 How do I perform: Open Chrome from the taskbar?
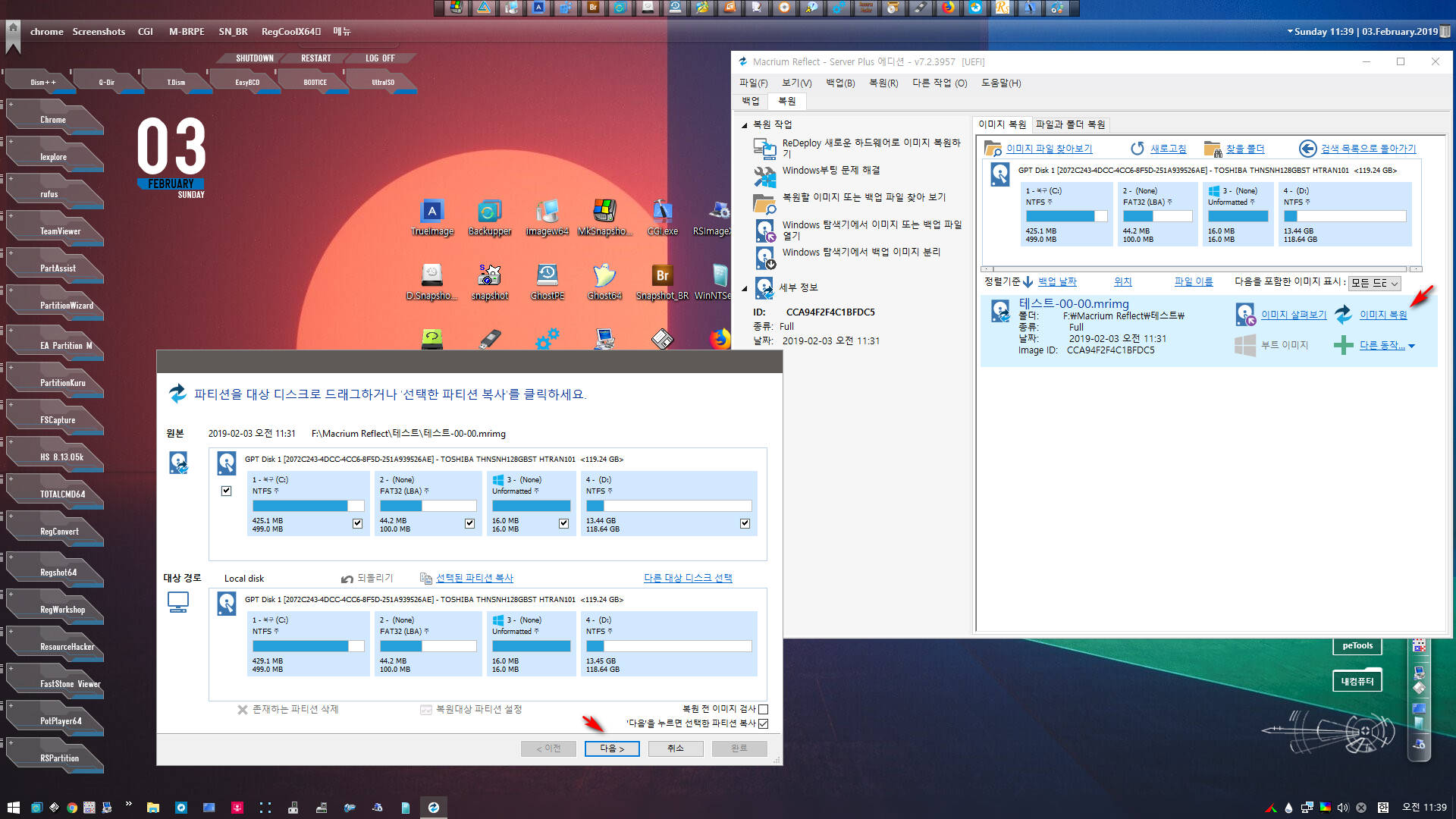(71, 808)
